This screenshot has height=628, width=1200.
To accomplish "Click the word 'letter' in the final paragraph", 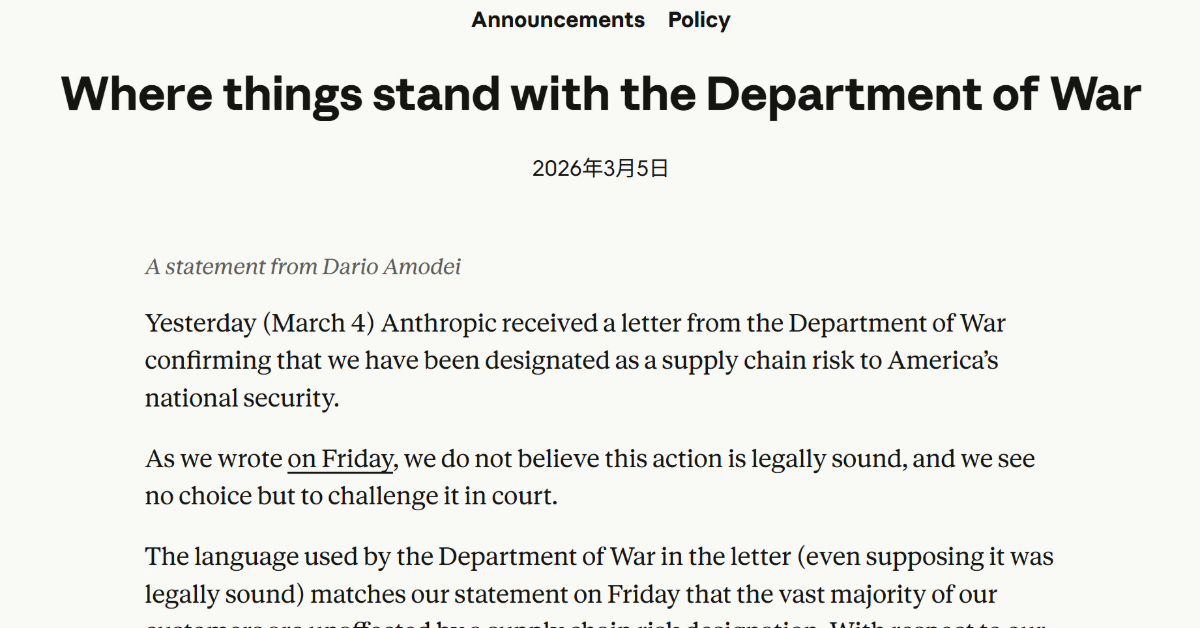I will [750, 556].
